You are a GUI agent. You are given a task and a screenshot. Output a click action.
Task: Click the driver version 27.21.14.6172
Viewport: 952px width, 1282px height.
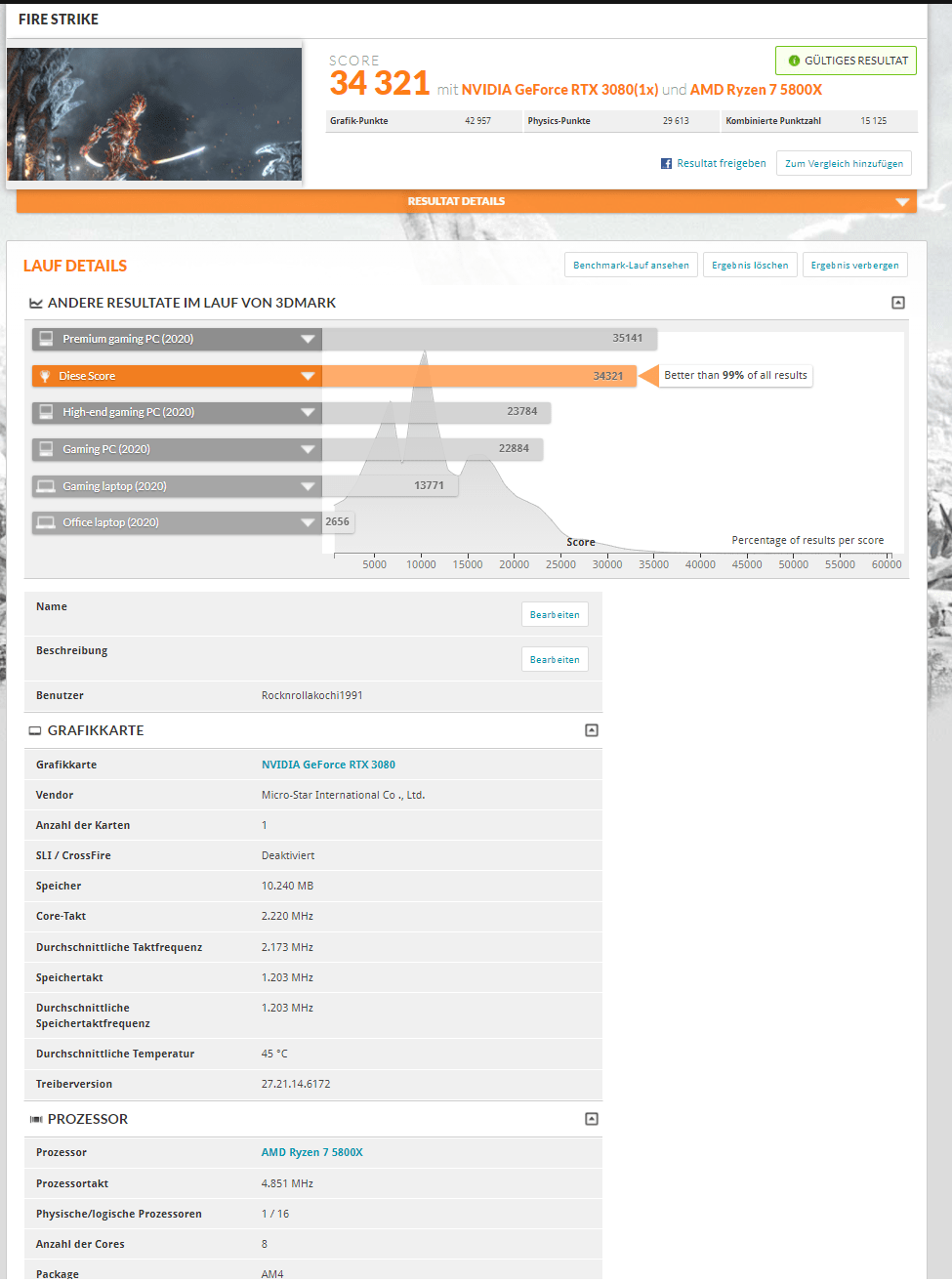click(x=296, y=1085)
